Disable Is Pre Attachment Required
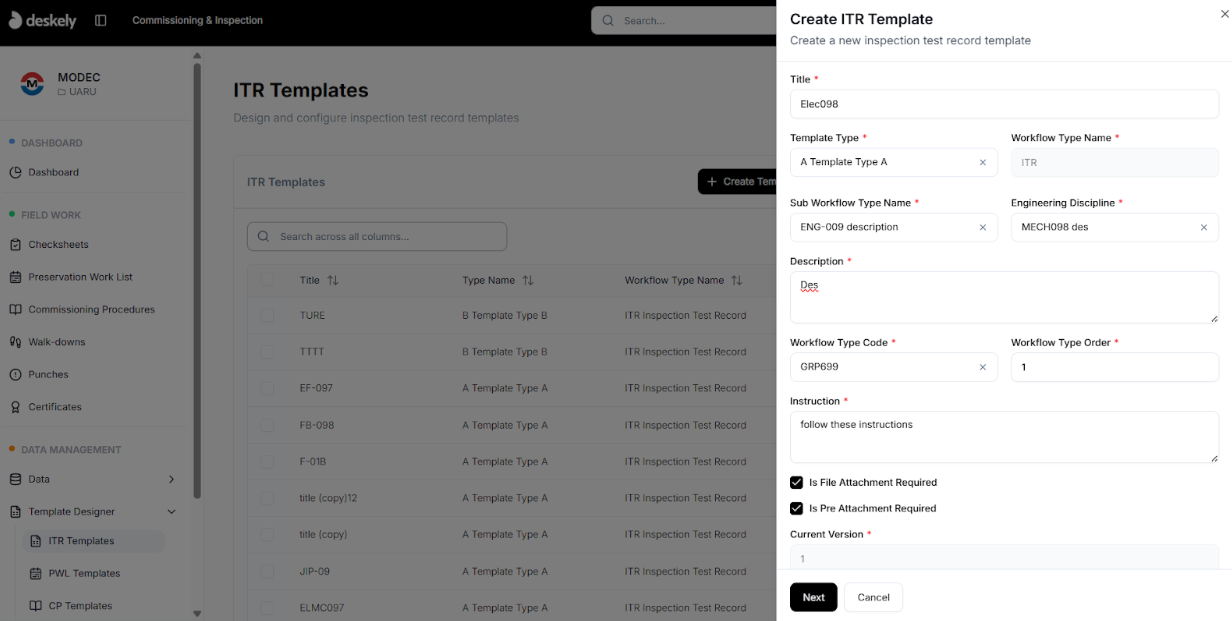 [796, 508]
